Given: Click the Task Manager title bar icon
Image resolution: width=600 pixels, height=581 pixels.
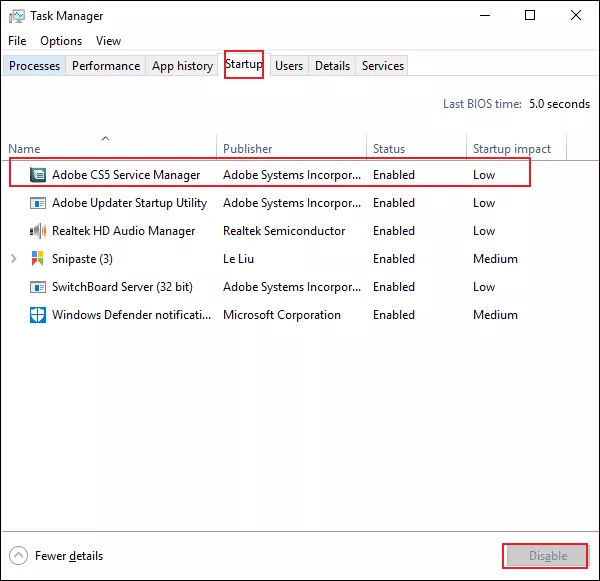Looking at the screenshot, I should (16, 16).
